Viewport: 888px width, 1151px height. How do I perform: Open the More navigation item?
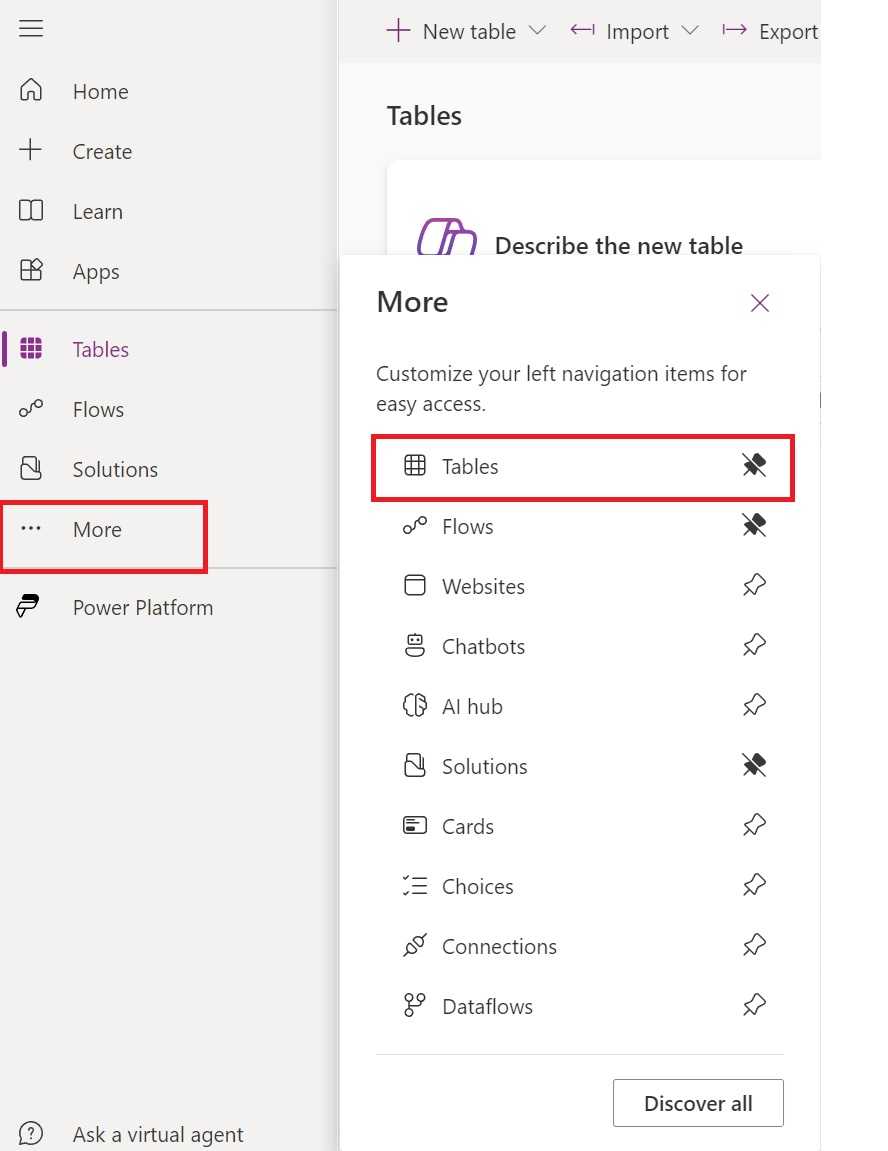[x=97, y=529]
